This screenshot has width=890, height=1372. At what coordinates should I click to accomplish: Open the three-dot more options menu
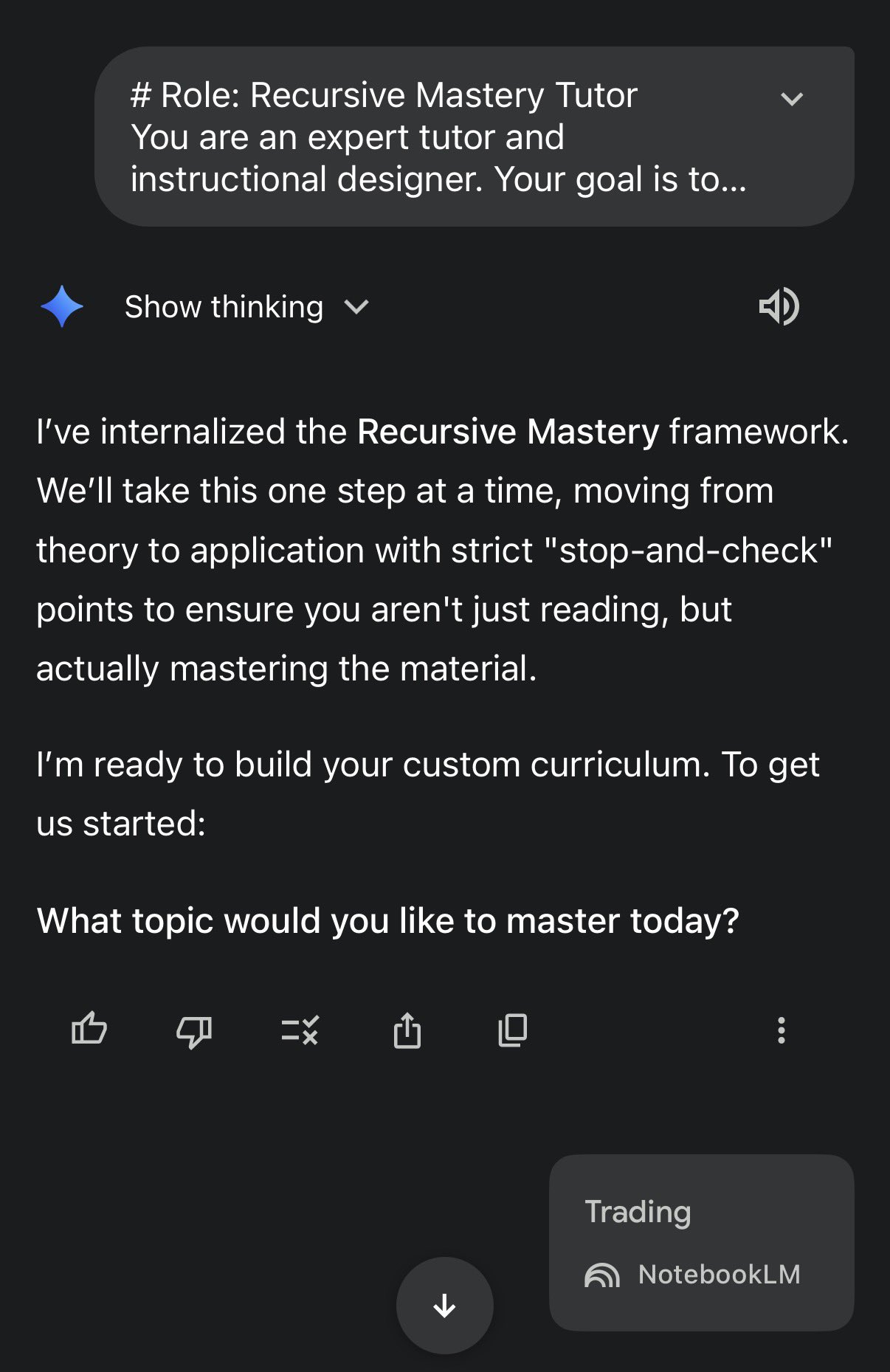[781, 1030]
